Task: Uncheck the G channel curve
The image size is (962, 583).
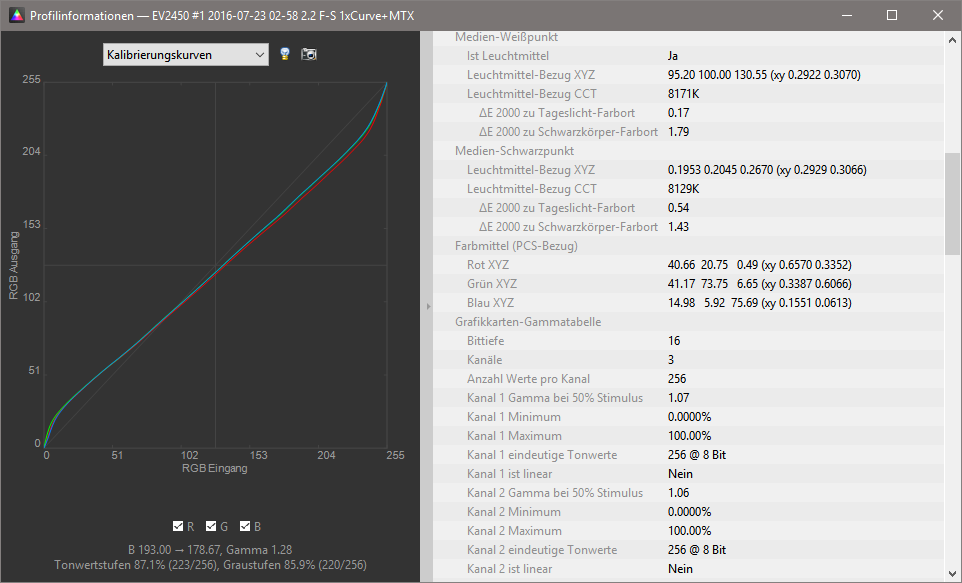Action: 212,526
